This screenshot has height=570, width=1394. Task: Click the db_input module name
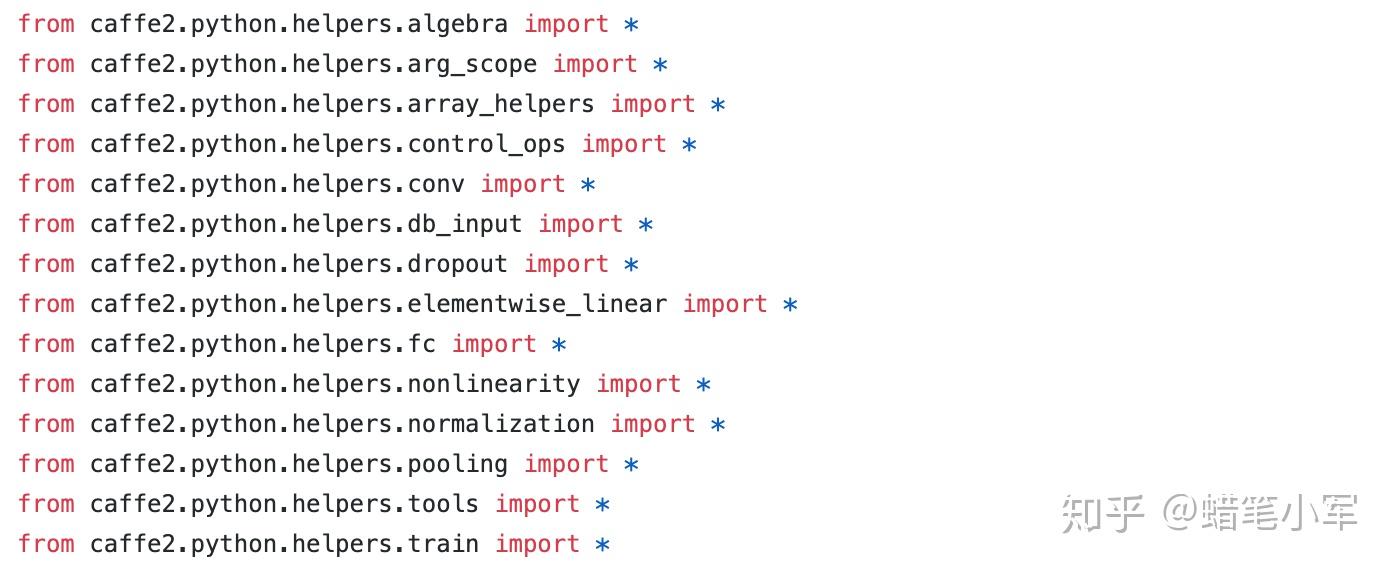pos(464,224)
